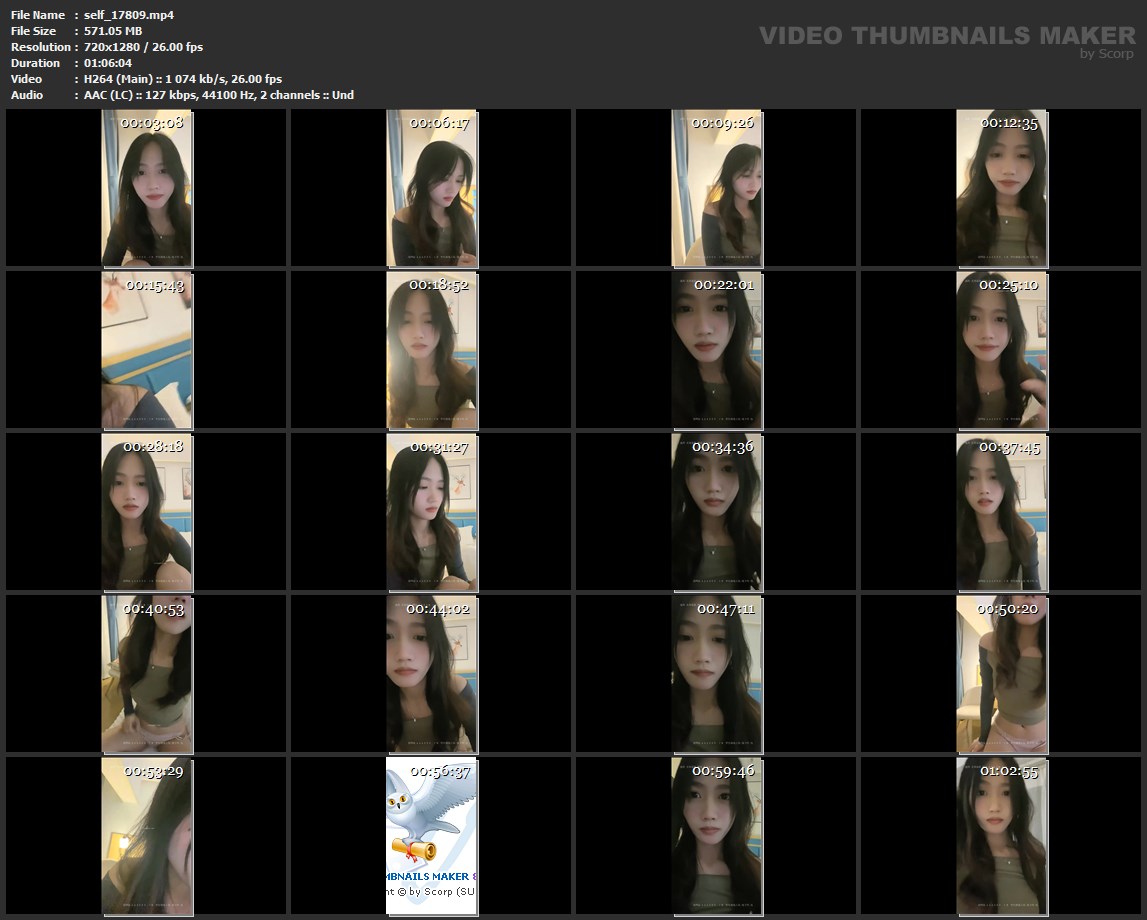Select the thumbnail labeled 00:22:01
The image size is (1147, 920).
point(716,350)
